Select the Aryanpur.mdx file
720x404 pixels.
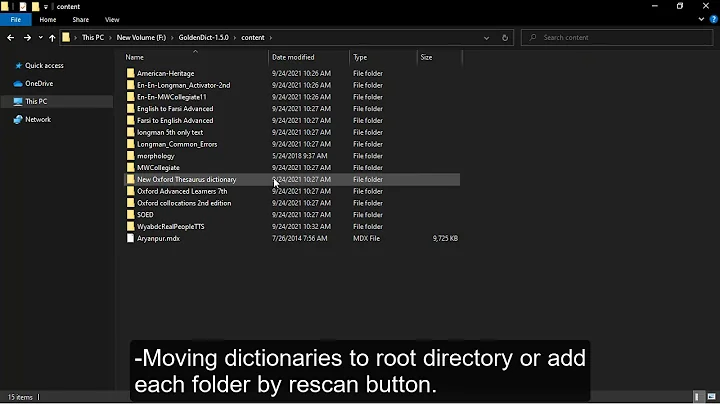coord(158,238)
